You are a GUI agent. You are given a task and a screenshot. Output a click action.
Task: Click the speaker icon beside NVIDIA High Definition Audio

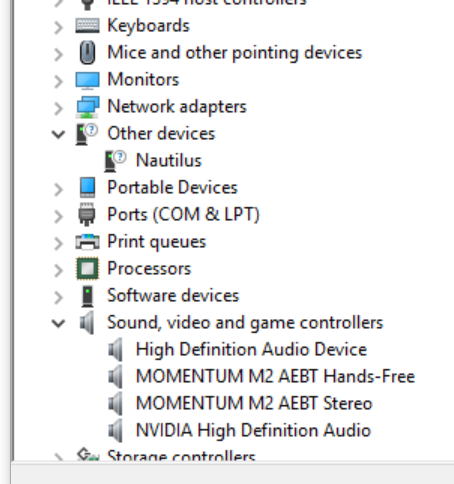[x=115, y=431]
